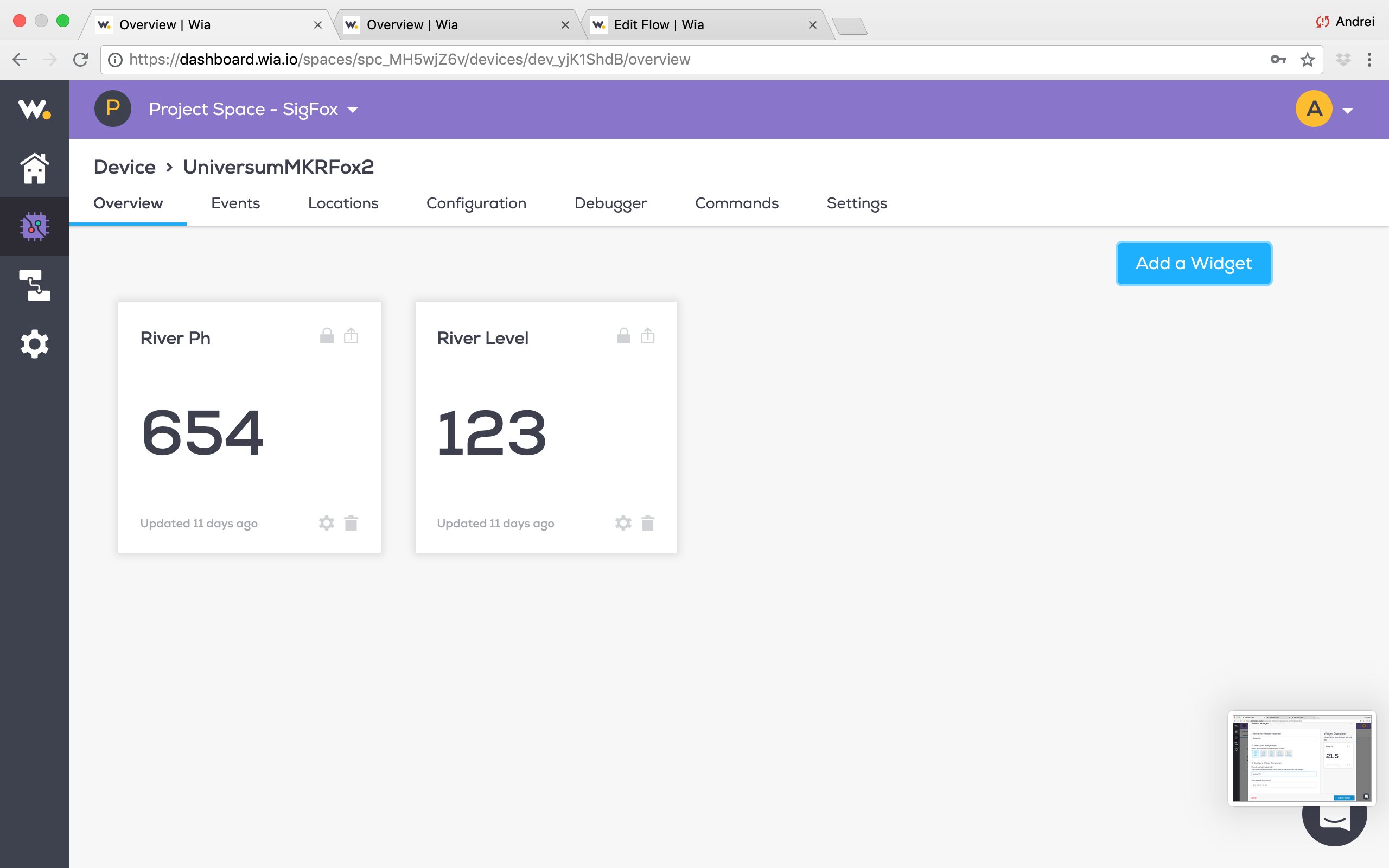Toggle the lock on River Ph widget
Image resolution: width=1389 pixels, height=868 pixels.
327,336
